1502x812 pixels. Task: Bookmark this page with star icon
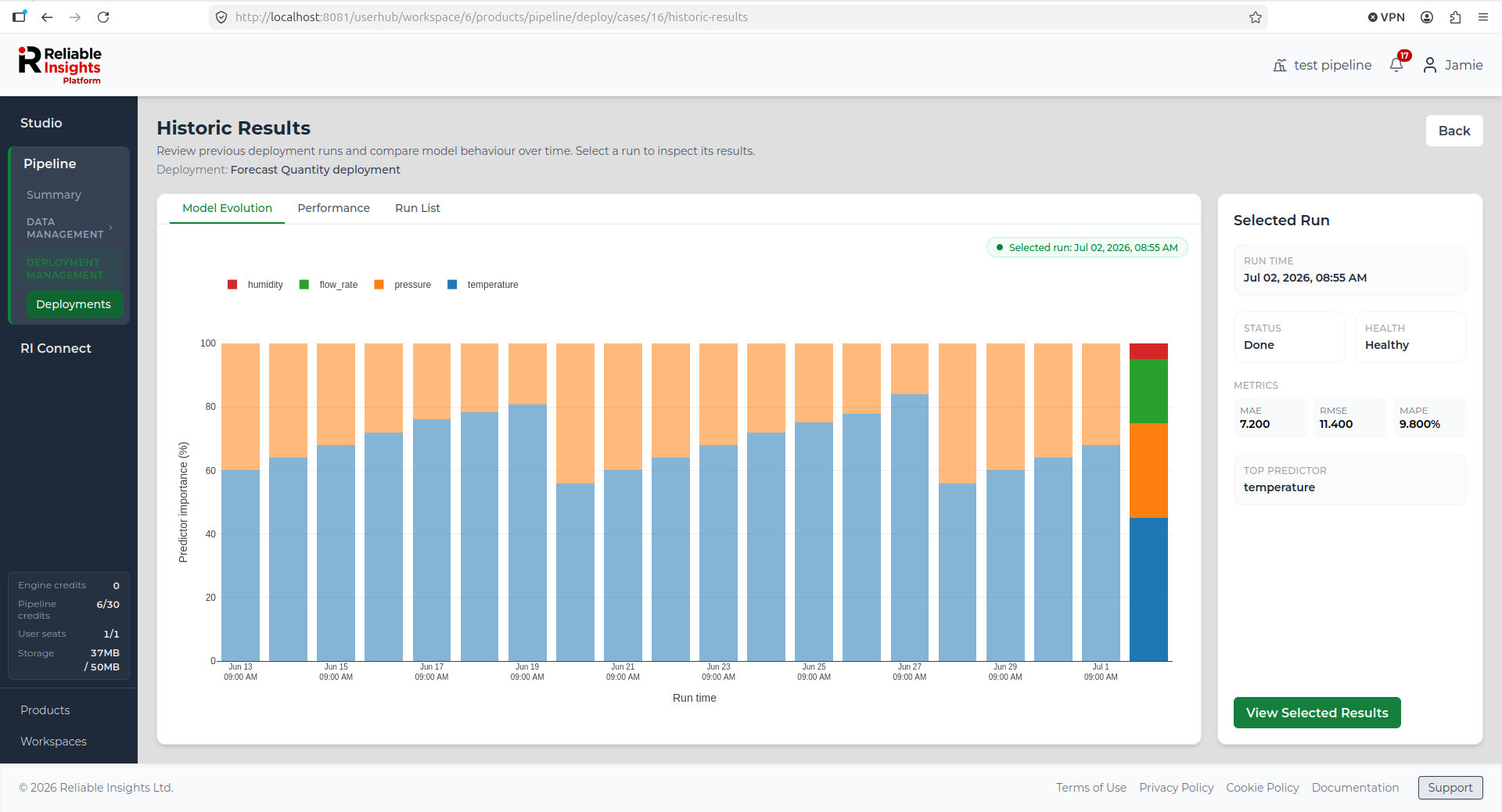click(1256, 17)
